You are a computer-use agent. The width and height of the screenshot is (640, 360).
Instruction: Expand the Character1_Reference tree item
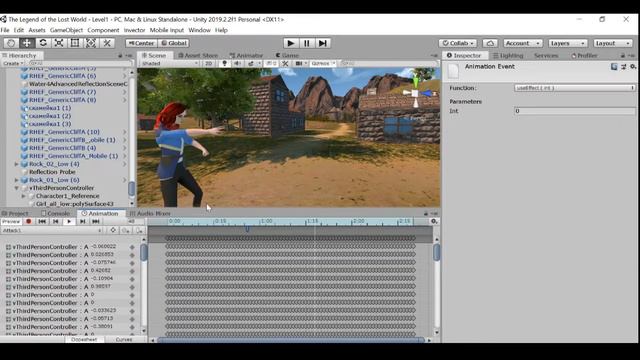(24, 196)
